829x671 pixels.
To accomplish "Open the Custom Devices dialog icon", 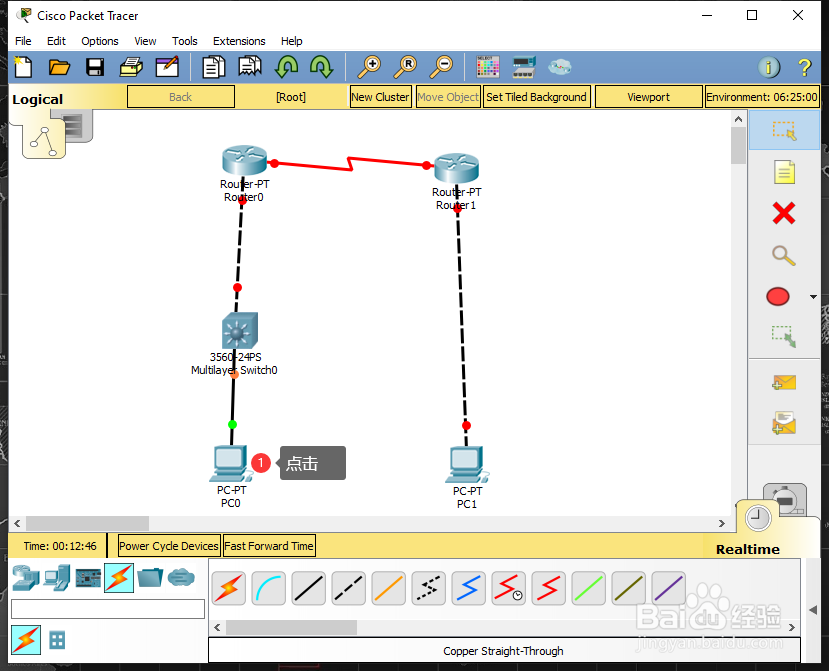I will pyautogui.click(x=524, y=67).
